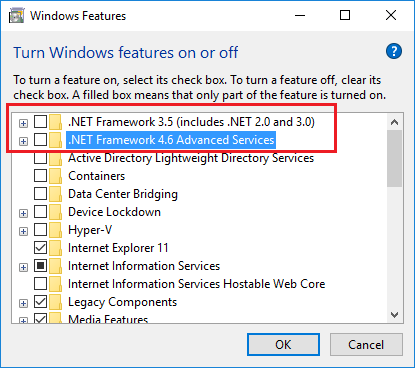
Task: Dismiss the dialog with Cancel
Action: pyautogui.click(x=366, y=345)
